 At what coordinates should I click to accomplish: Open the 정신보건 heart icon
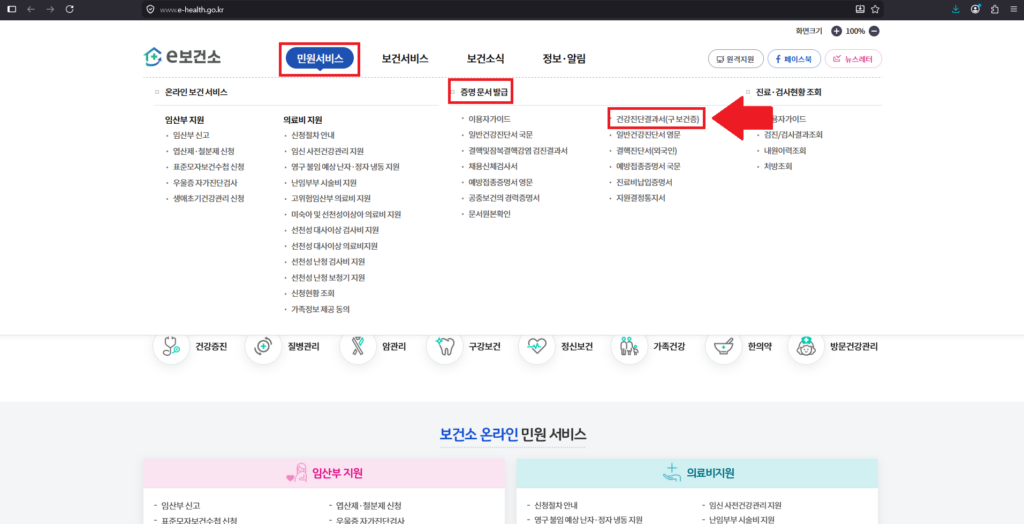(537, 347)
